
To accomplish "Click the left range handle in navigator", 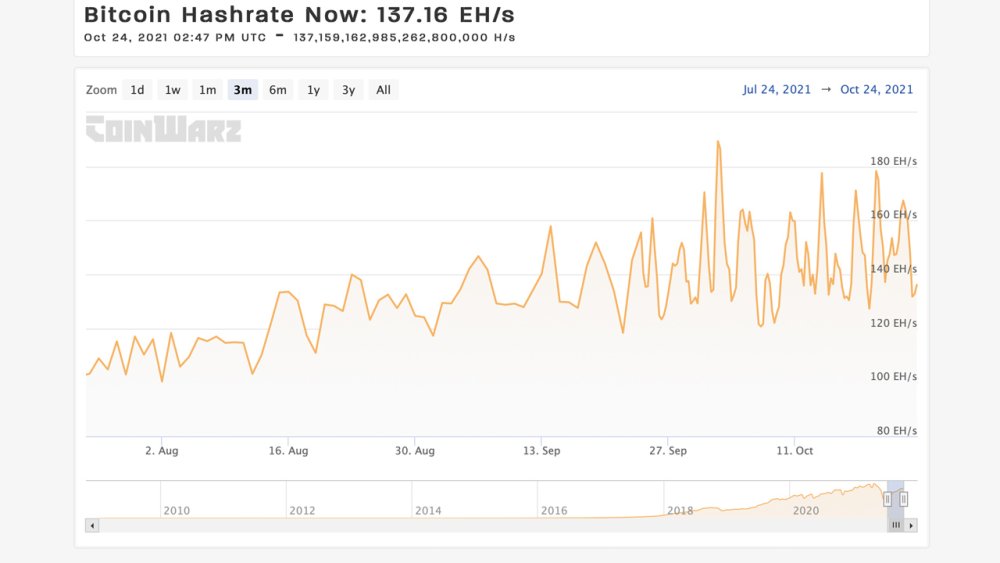I will click(887, 498).
